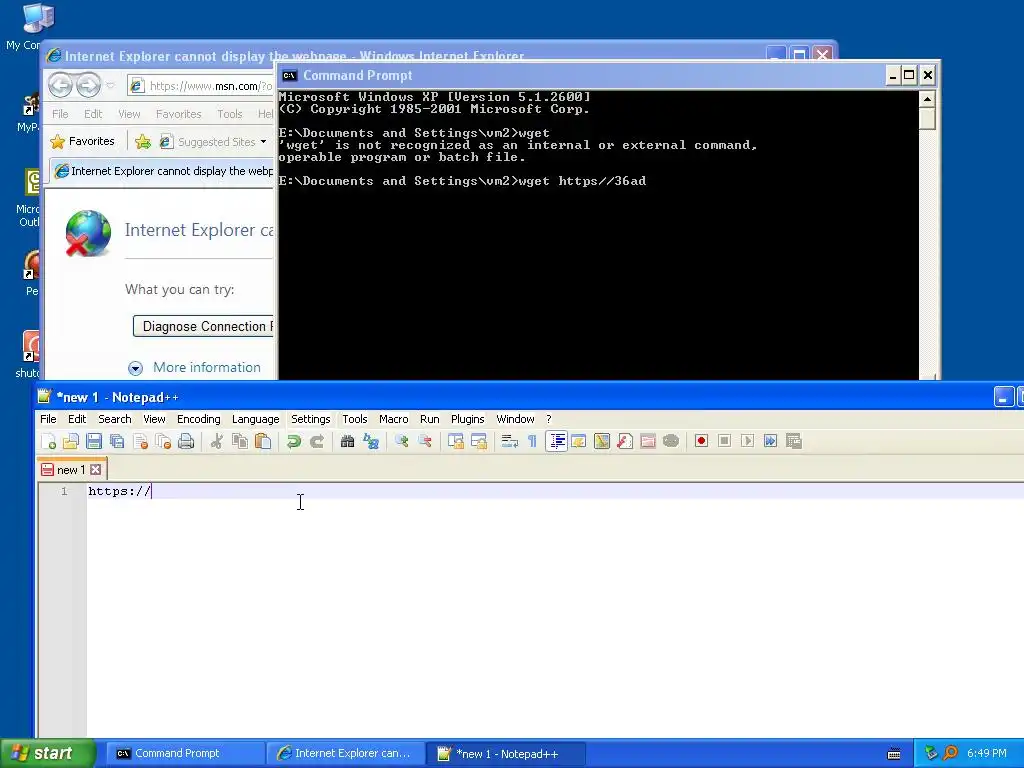Open IE recent pages dropdown arrow

pos(110,86)
